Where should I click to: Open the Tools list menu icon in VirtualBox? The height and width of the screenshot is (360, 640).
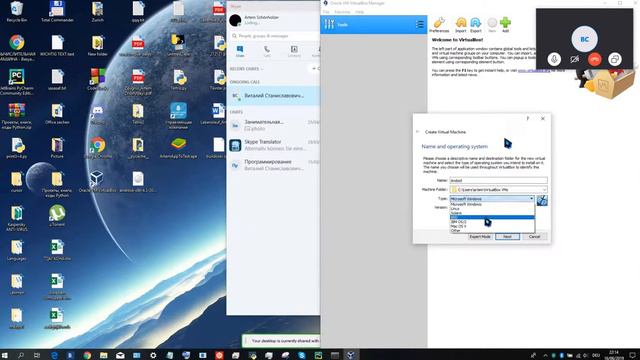coord(420,24)
